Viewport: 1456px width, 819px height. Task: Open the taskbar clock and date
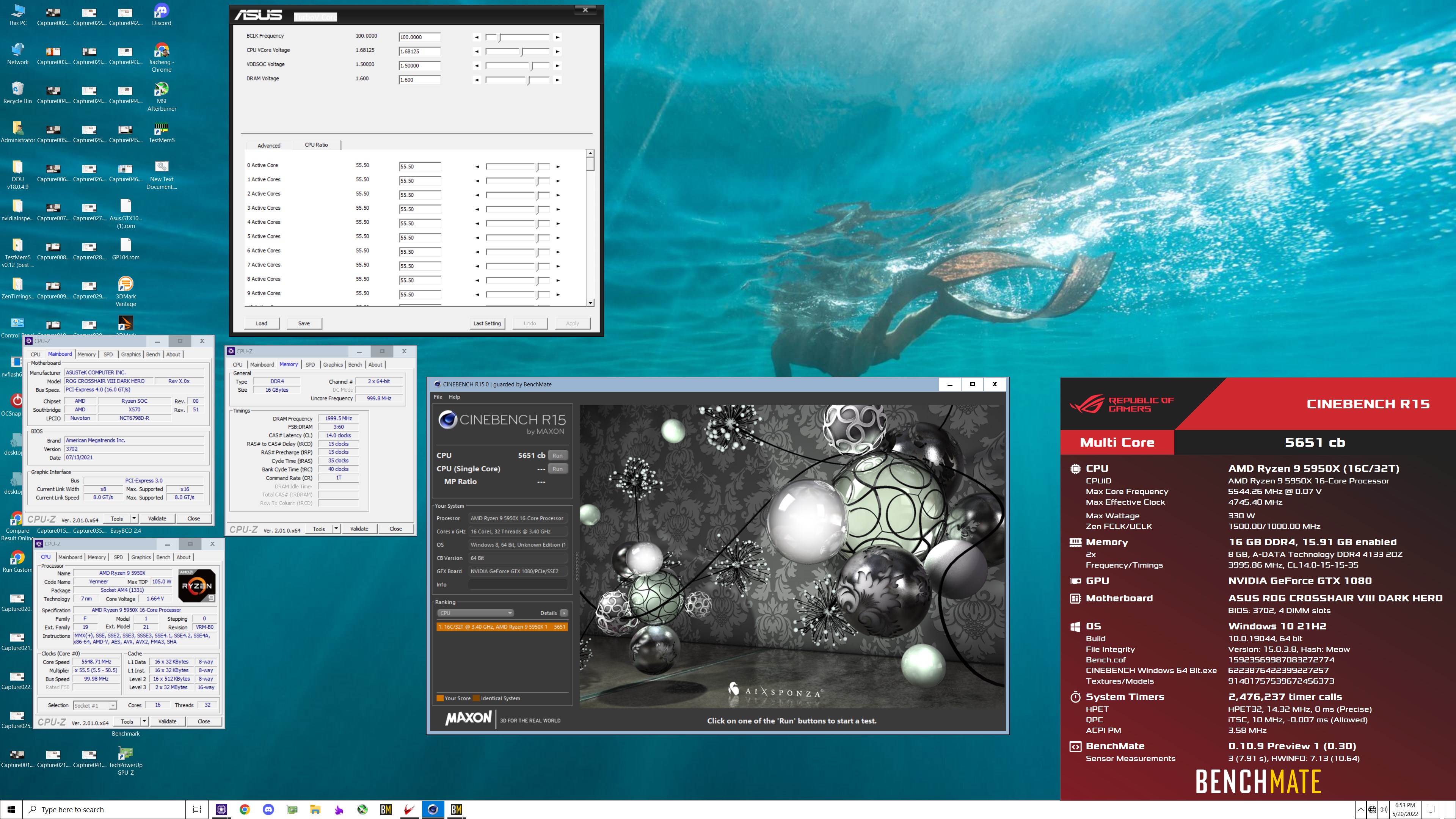(x=1404, y=810)
